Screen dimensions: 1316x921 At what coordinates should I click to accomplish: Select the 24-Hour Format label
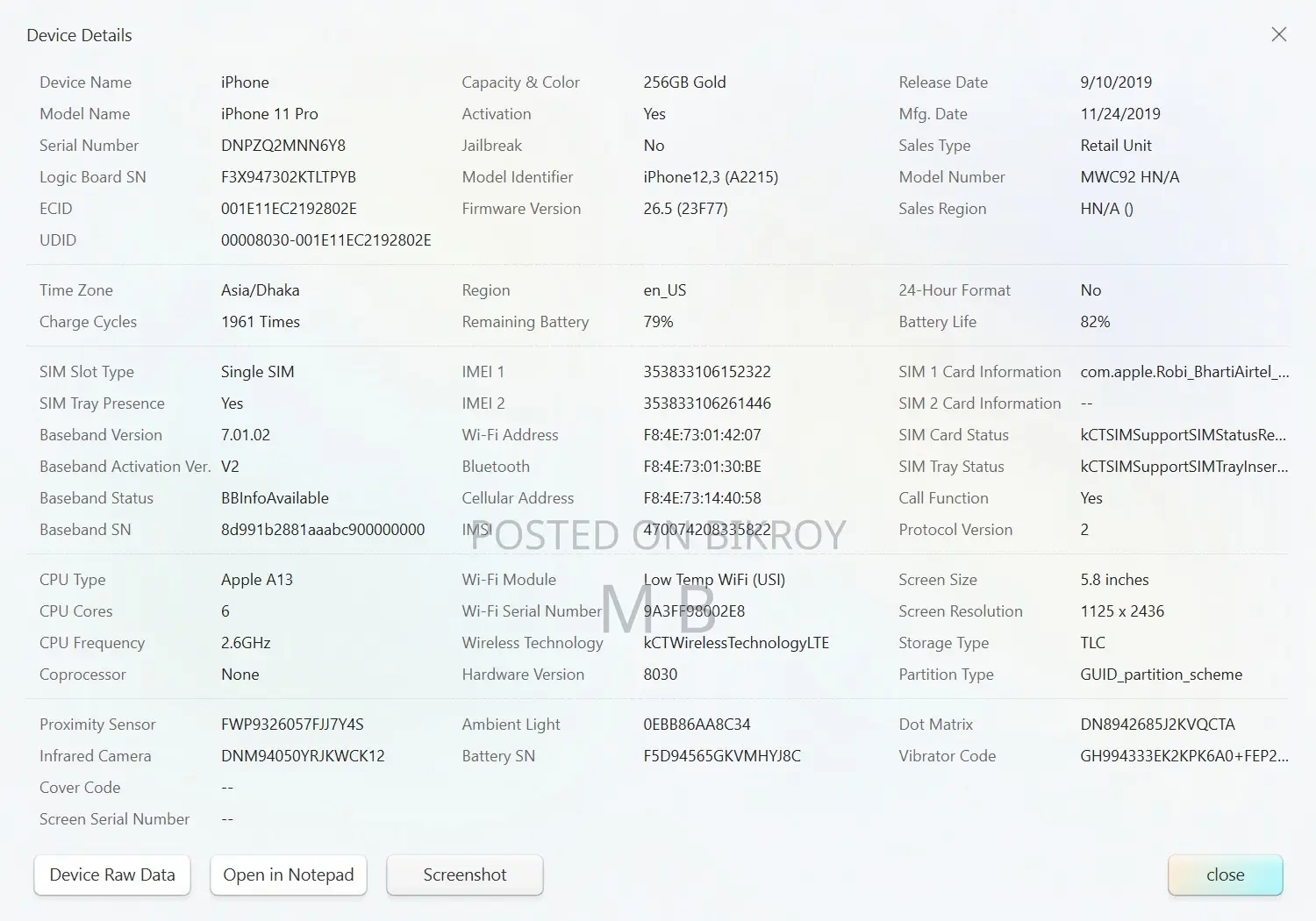click(x=955, y=290)
